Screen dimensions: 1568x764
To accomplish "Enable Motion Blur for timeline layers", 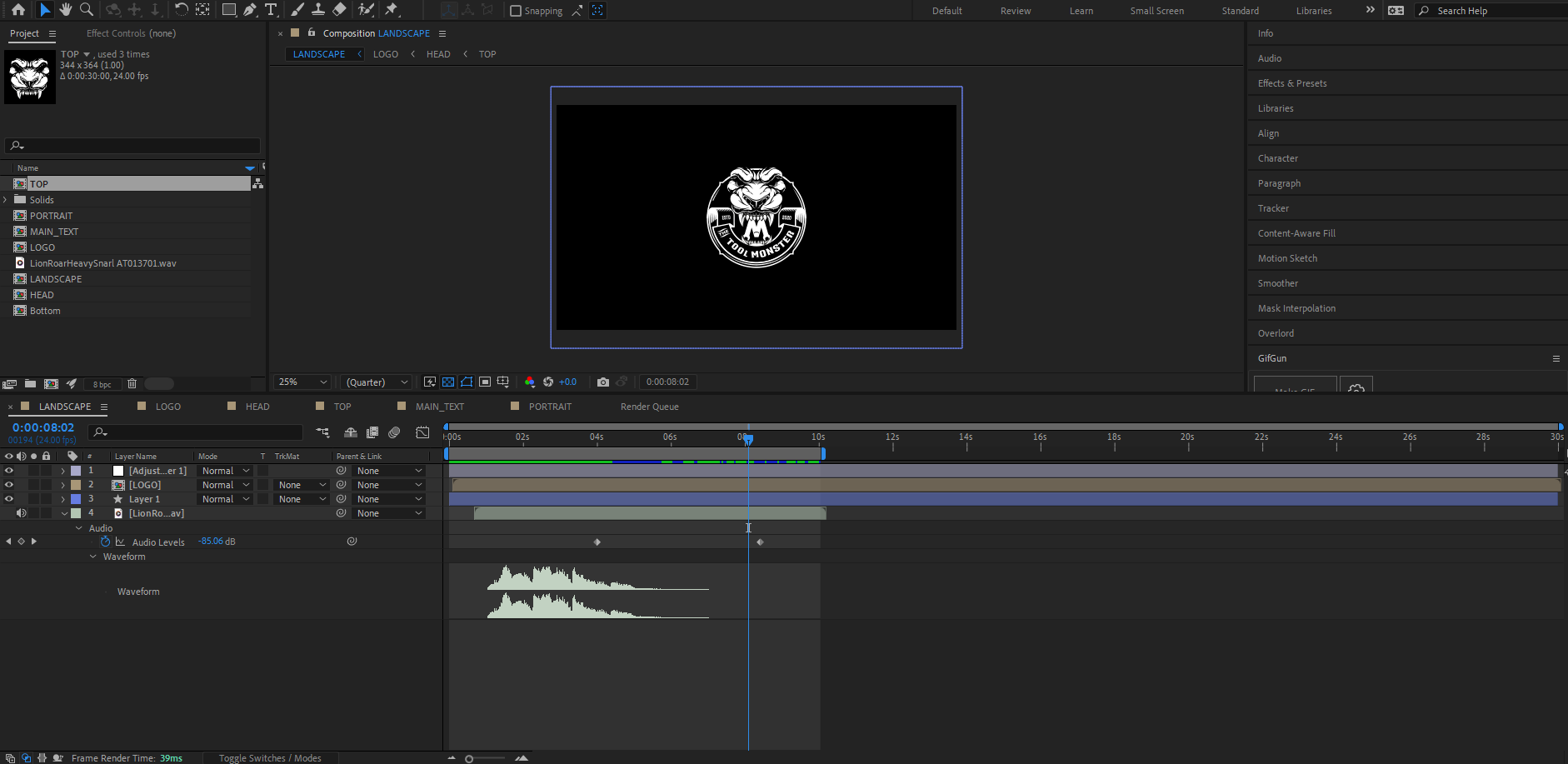I will pos(395,432).
